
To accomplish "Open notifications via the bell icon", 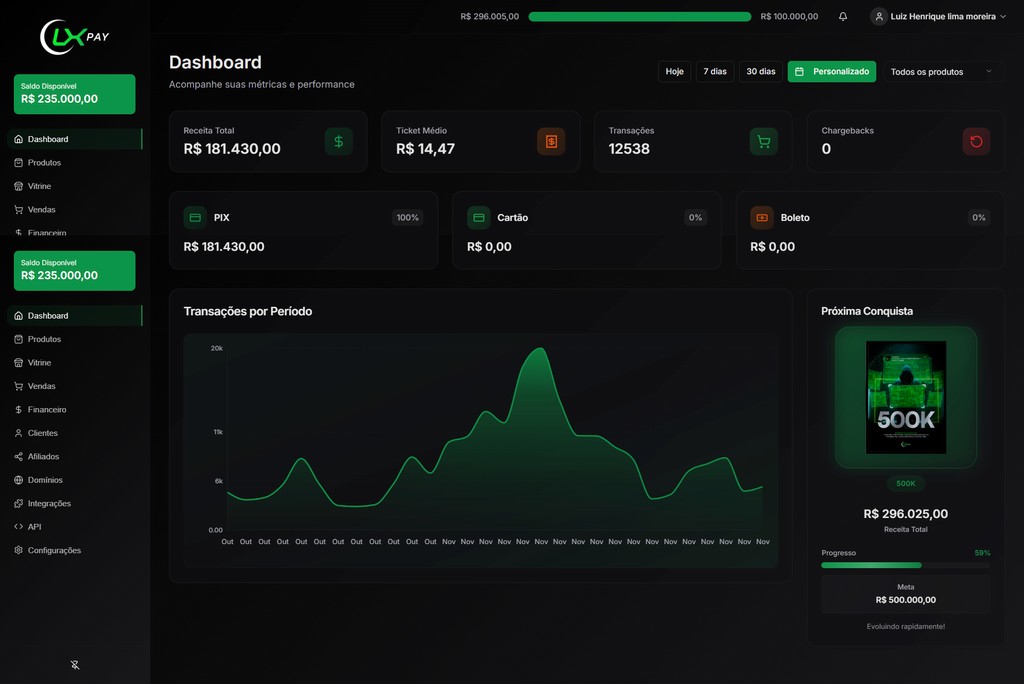I will point(843,16).
